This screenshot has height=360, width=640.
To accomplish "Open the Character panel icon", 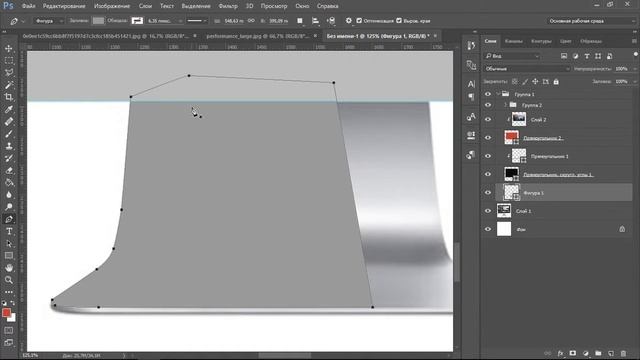I will point(471,84).
